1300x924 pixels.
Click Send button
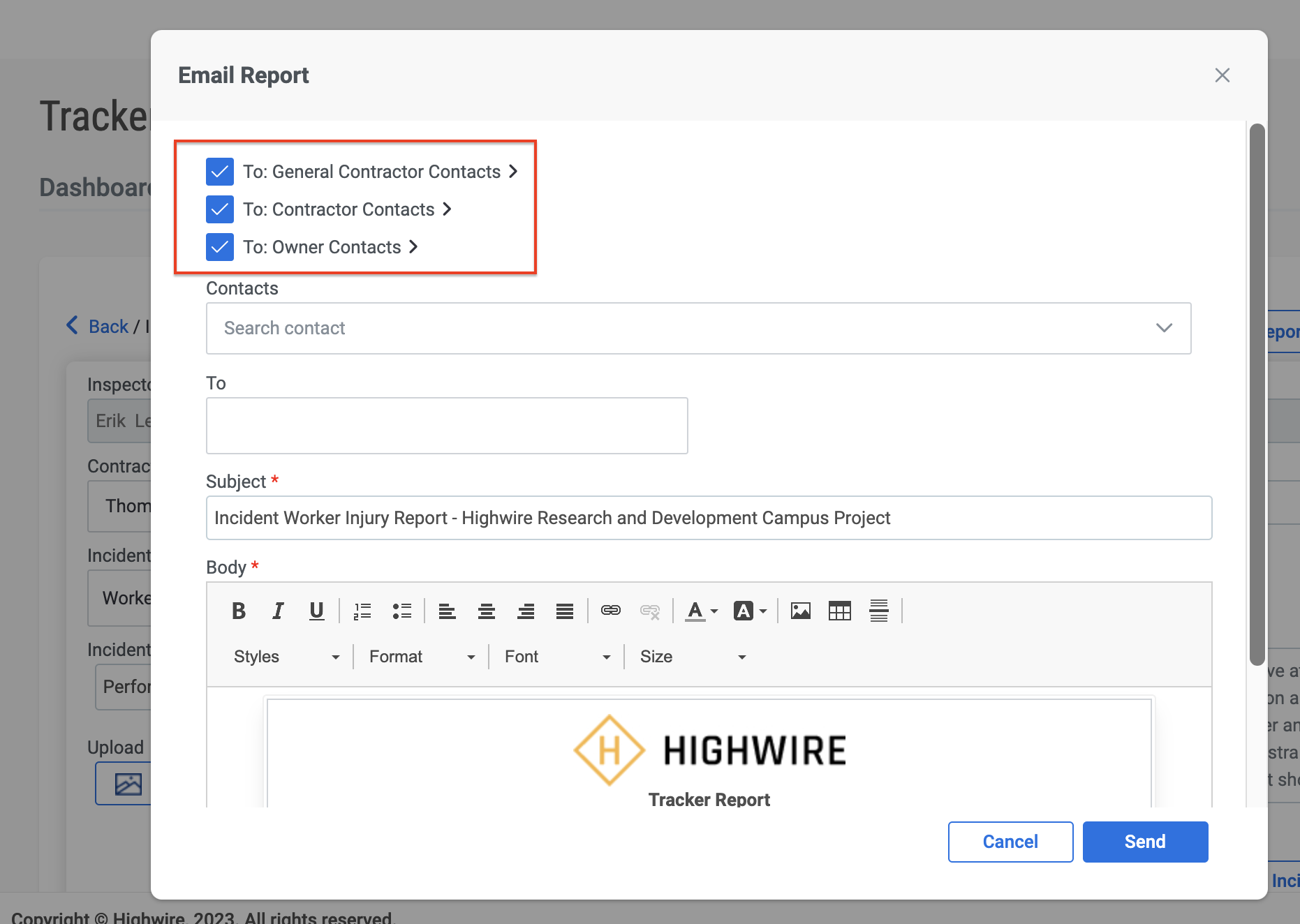coord(1145,842)
